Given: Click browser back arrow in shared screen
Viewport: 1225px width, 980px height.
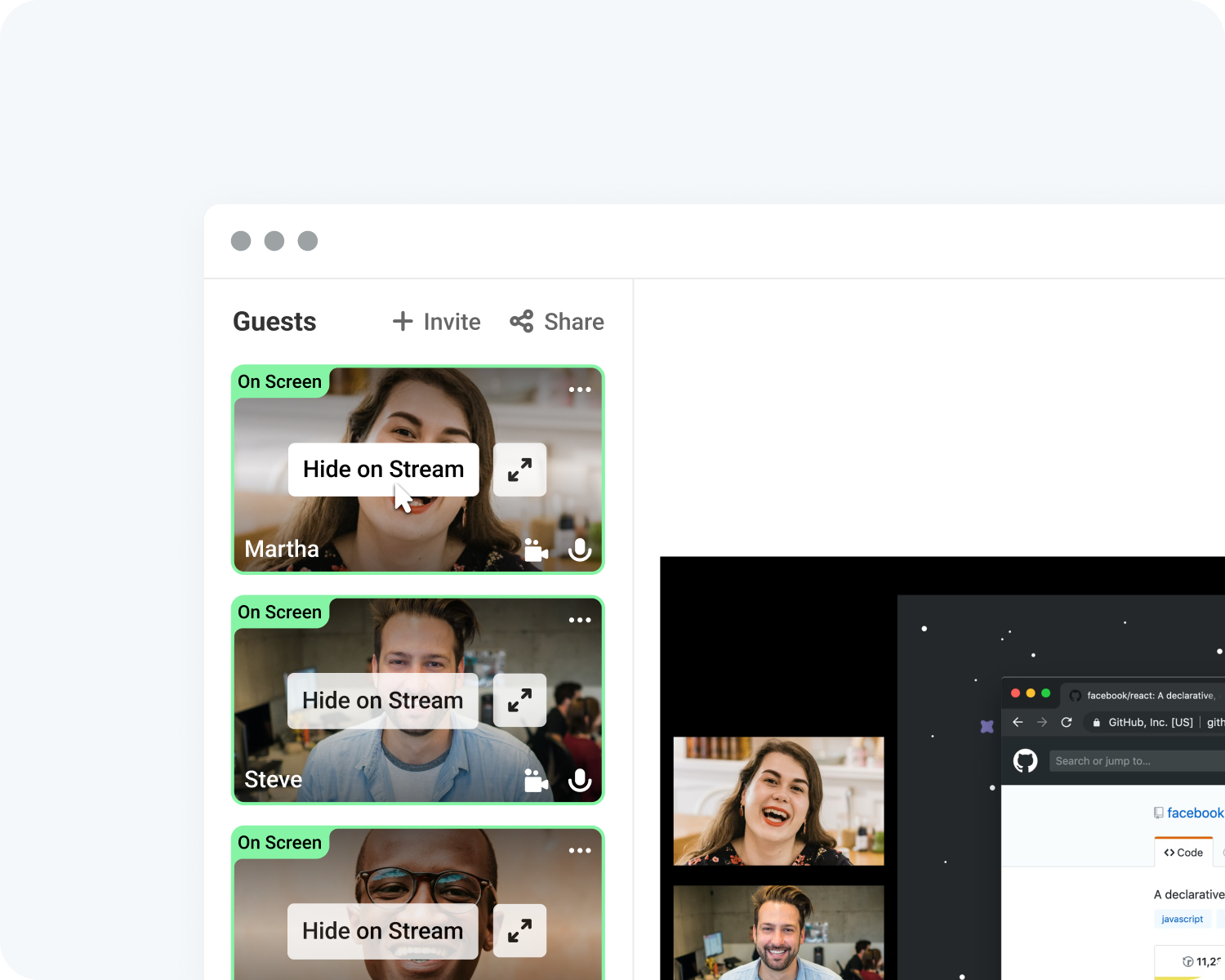Looking at the screenshot, I should point(1018,722).
